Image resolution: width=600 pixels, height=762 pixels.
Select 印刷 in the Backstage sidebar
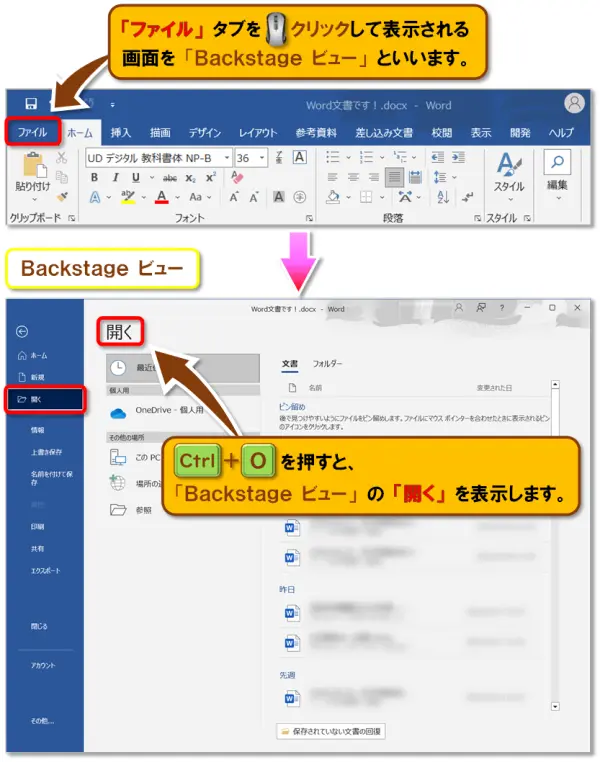click(x=37, y=526)
